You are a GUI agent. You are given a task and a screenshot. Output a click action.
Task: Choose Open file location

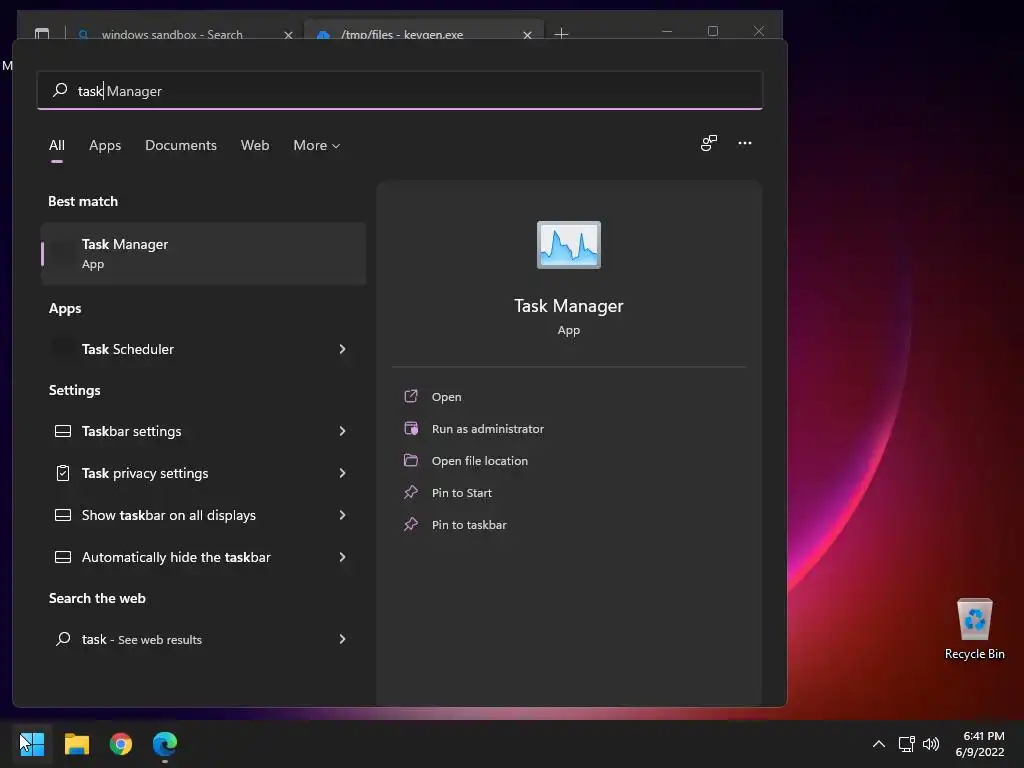(x=479, y=460)
